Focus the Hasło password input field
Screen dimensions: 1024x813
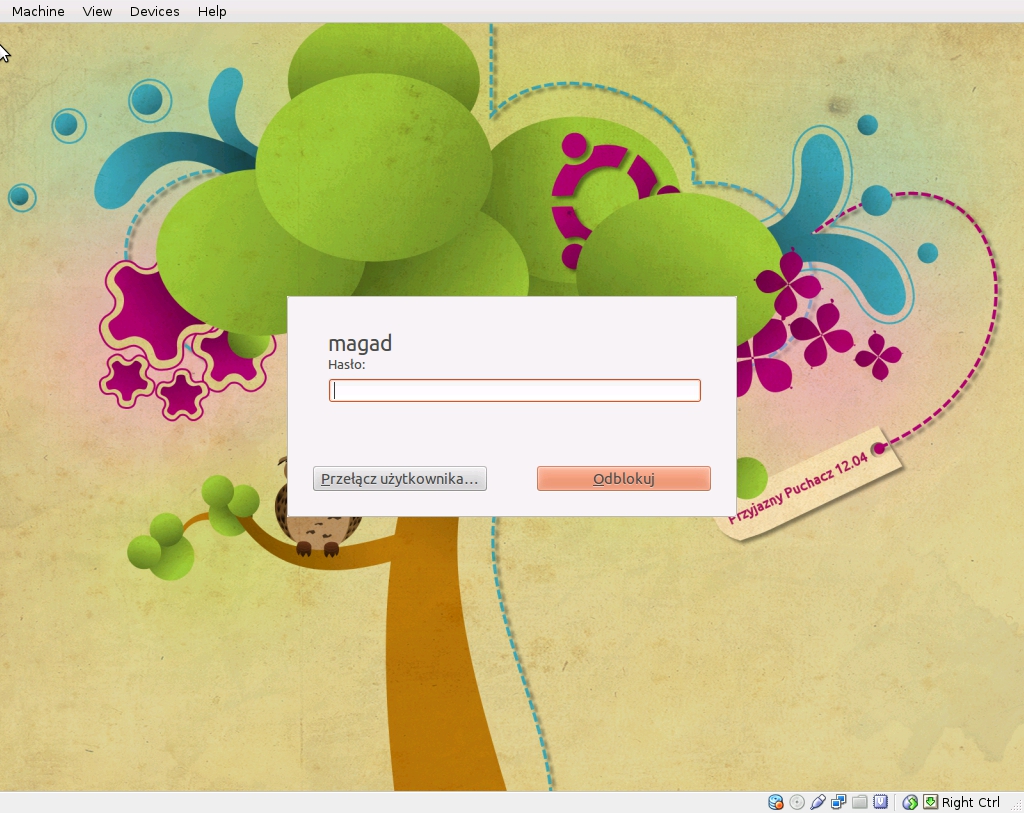click(x=515, y=391)
